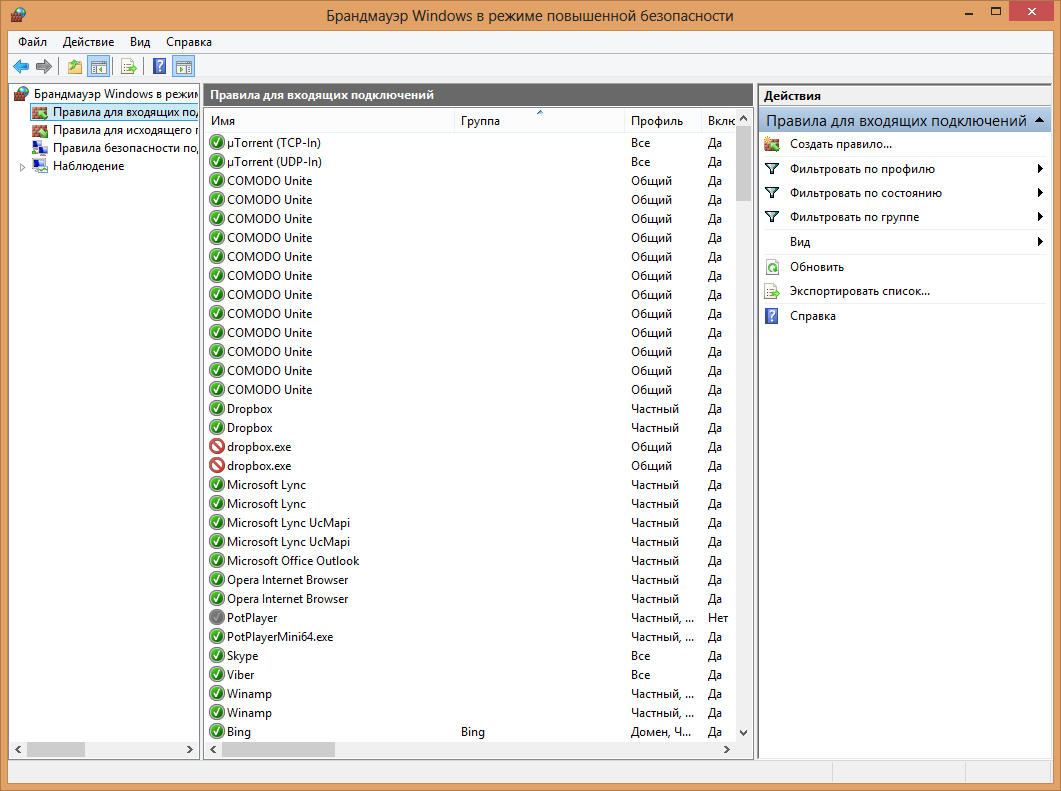Click the icon next to Создать правило
Image resolution: width=1061 pixels, height=791 pixels.
click(772, 144)
